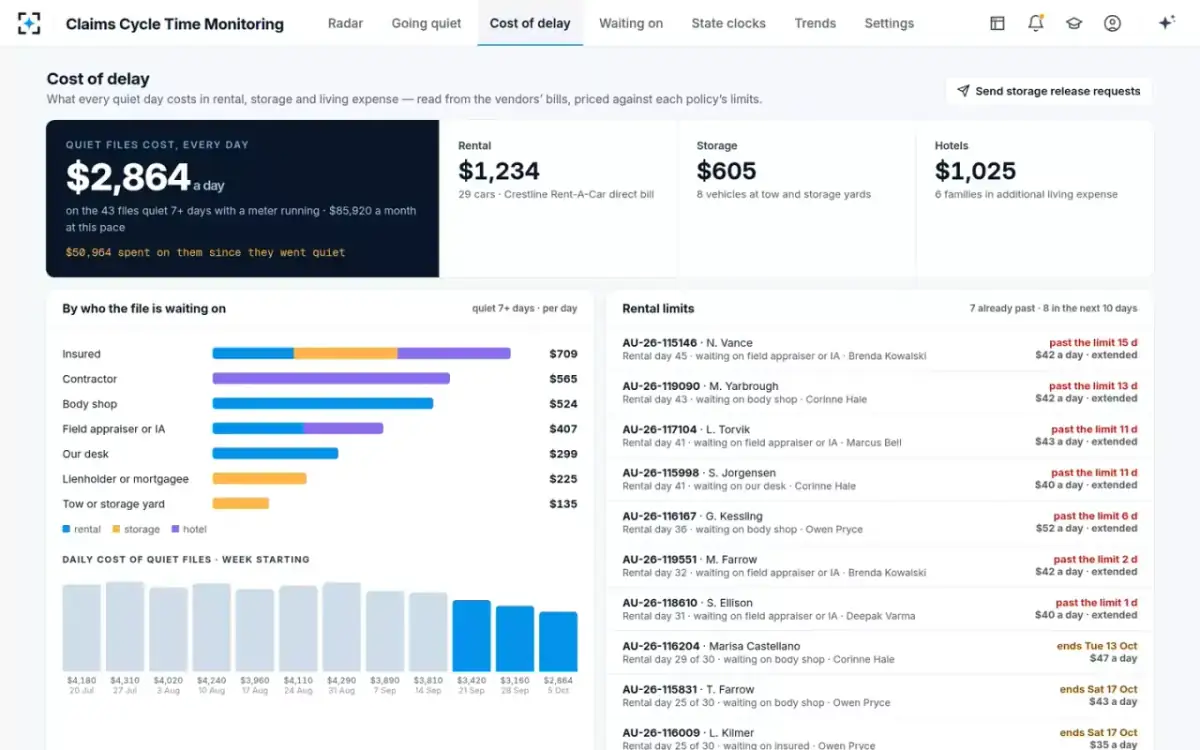Click the Contractor hotel bar
The width and height of the screenshot is (1200, 750).
[x=331, y=378]
